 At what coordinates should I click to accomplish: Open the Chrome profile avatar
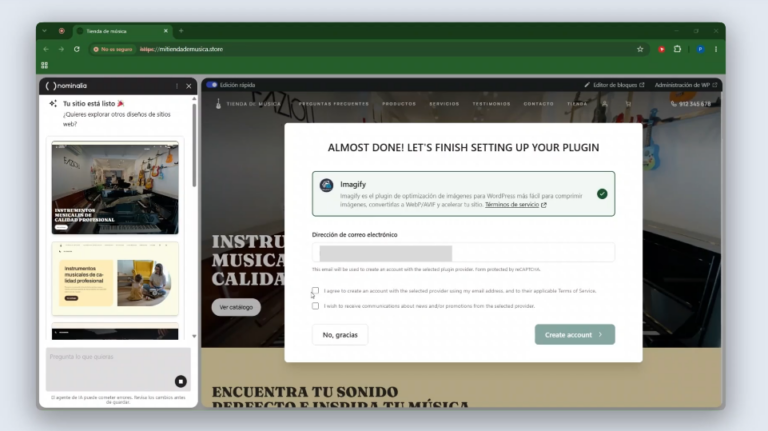tap(700, 49)
